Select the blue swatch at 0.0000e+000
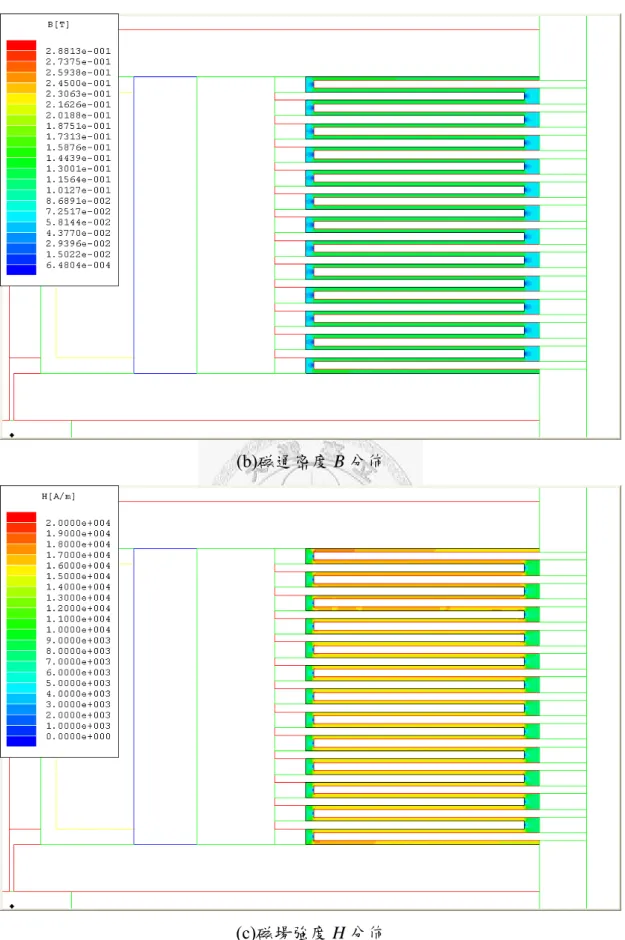The image size is (625, 940). pos(21,741)
